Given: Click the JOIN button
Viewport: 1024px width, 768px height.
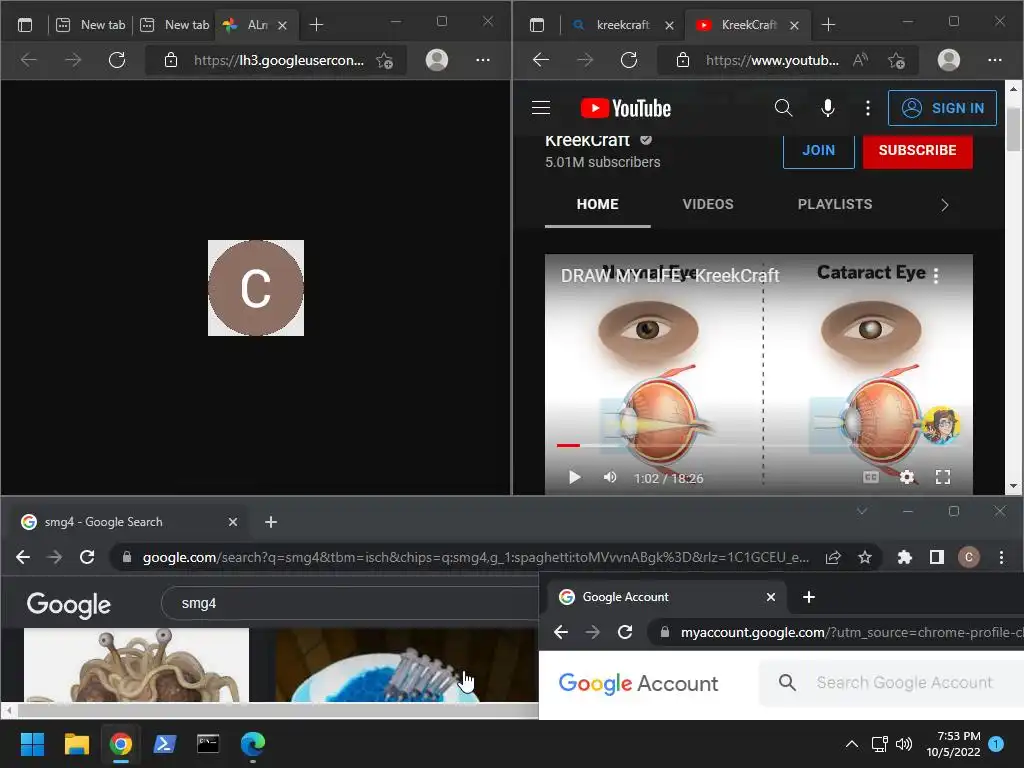Looking at the screenshot, I should (x=818, y=151).
